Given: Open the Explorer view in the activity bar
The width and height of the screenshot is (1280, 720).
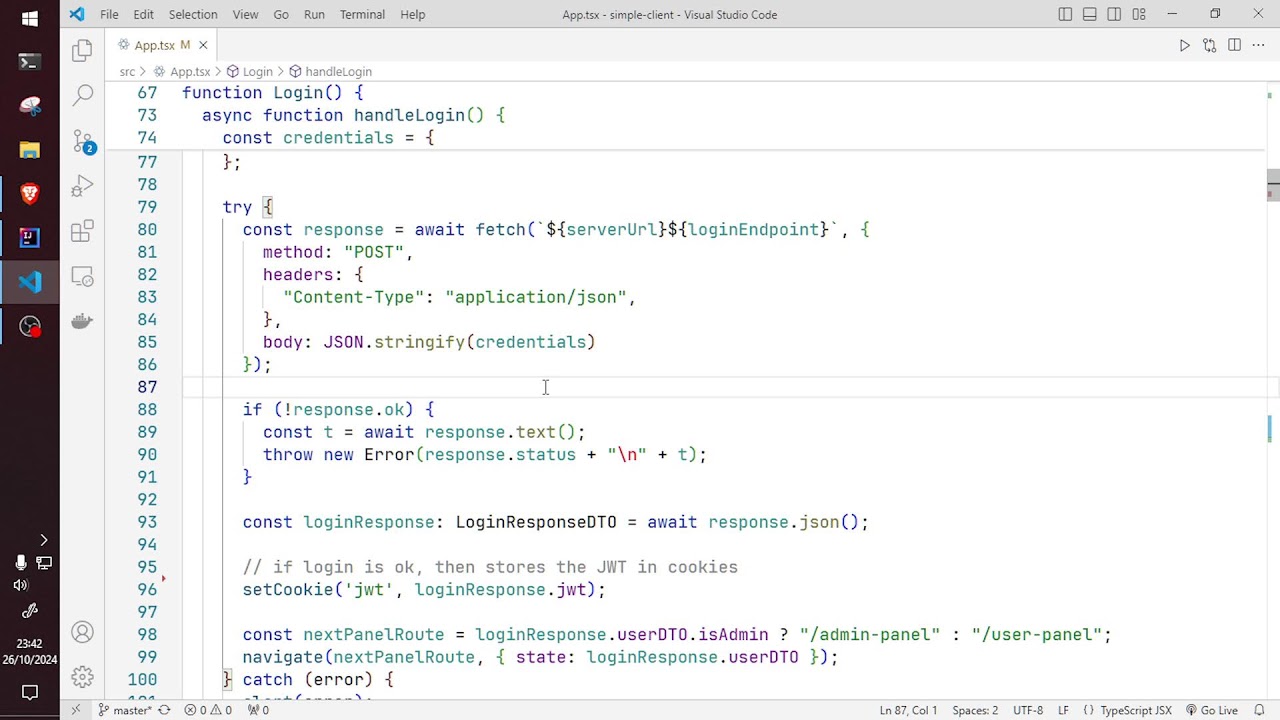Looking at the screenshot, I should pyautogui.click(x=82, y=50).
